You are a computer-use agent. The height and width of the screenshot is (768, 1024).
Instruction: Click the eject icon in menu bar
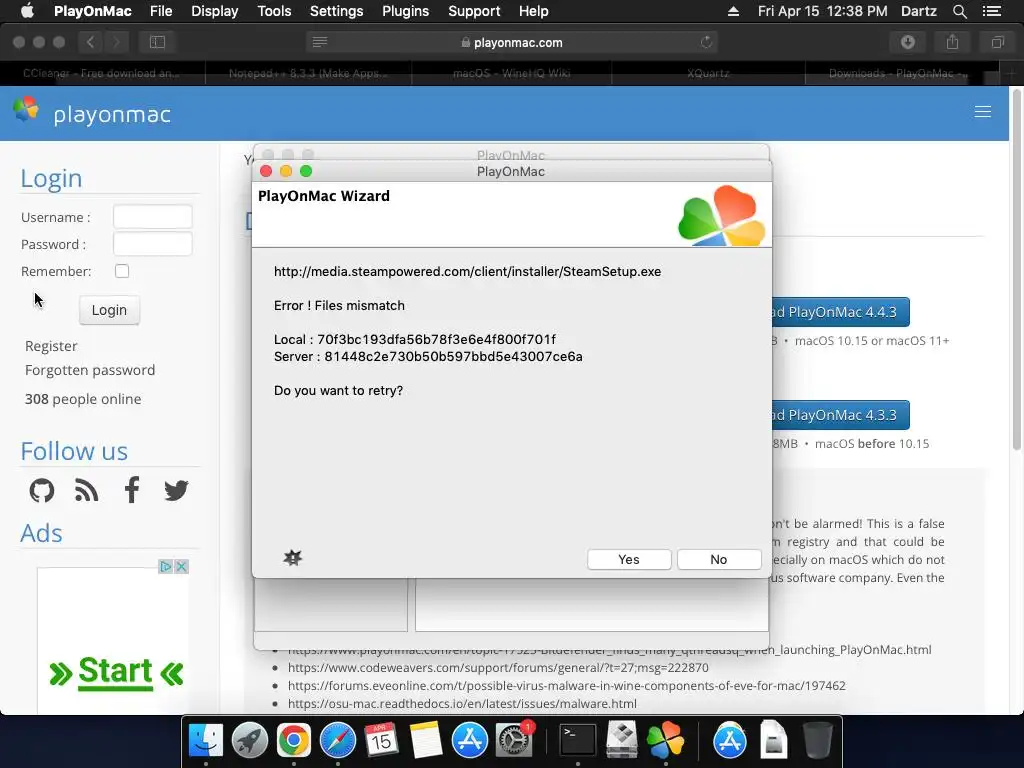733,11
